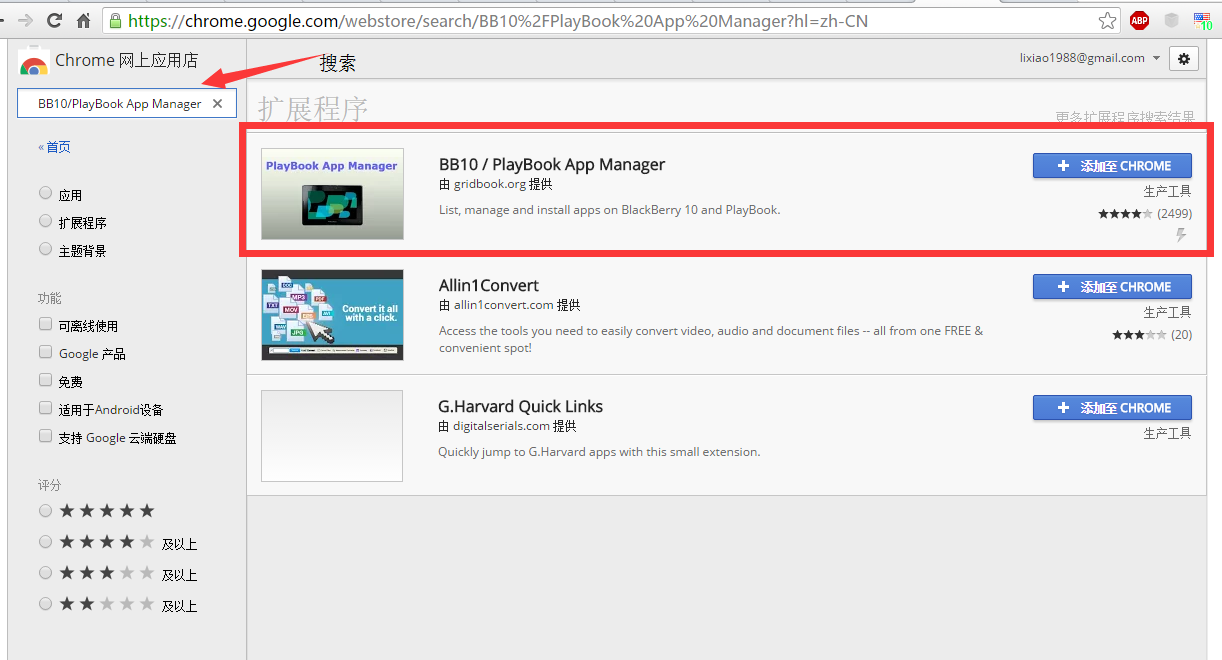1222x660 pixels.
Task: Check the 免费 filter
Action: click(x=45, y=380)
